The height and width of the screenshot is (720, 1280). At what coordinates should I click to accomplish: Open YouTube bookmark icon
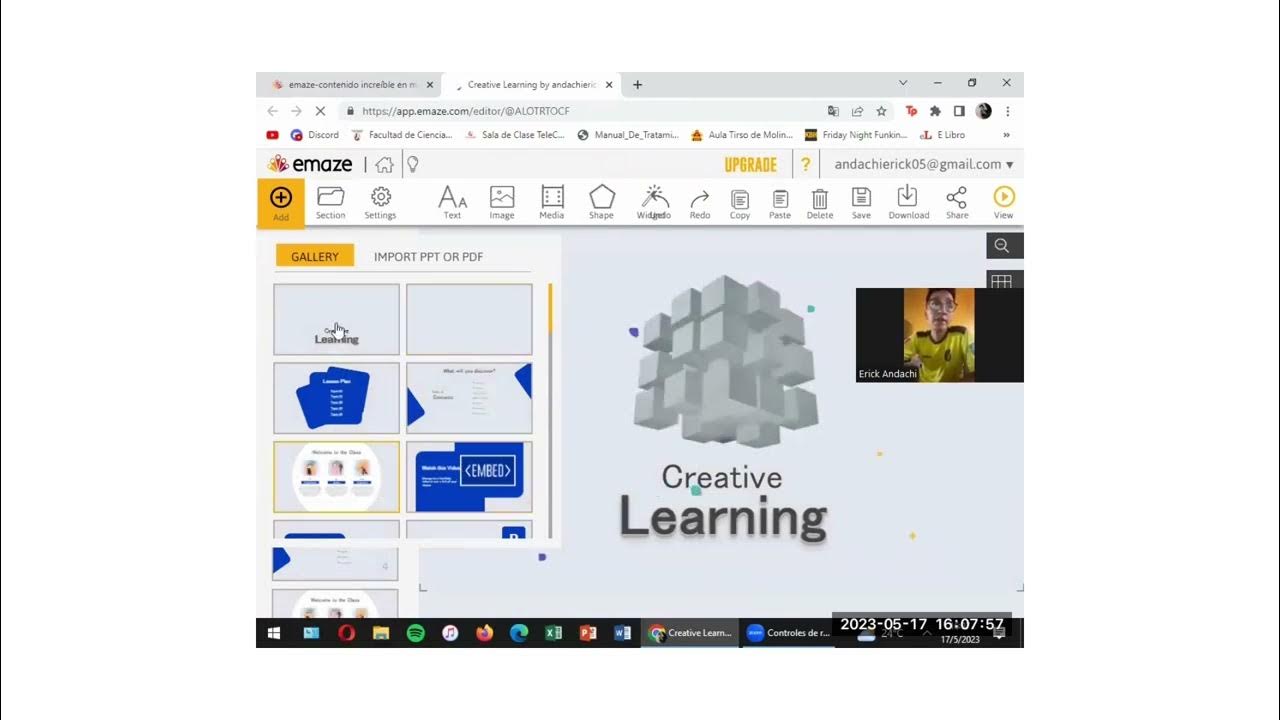pyautogui.click(x=273, y=135)
